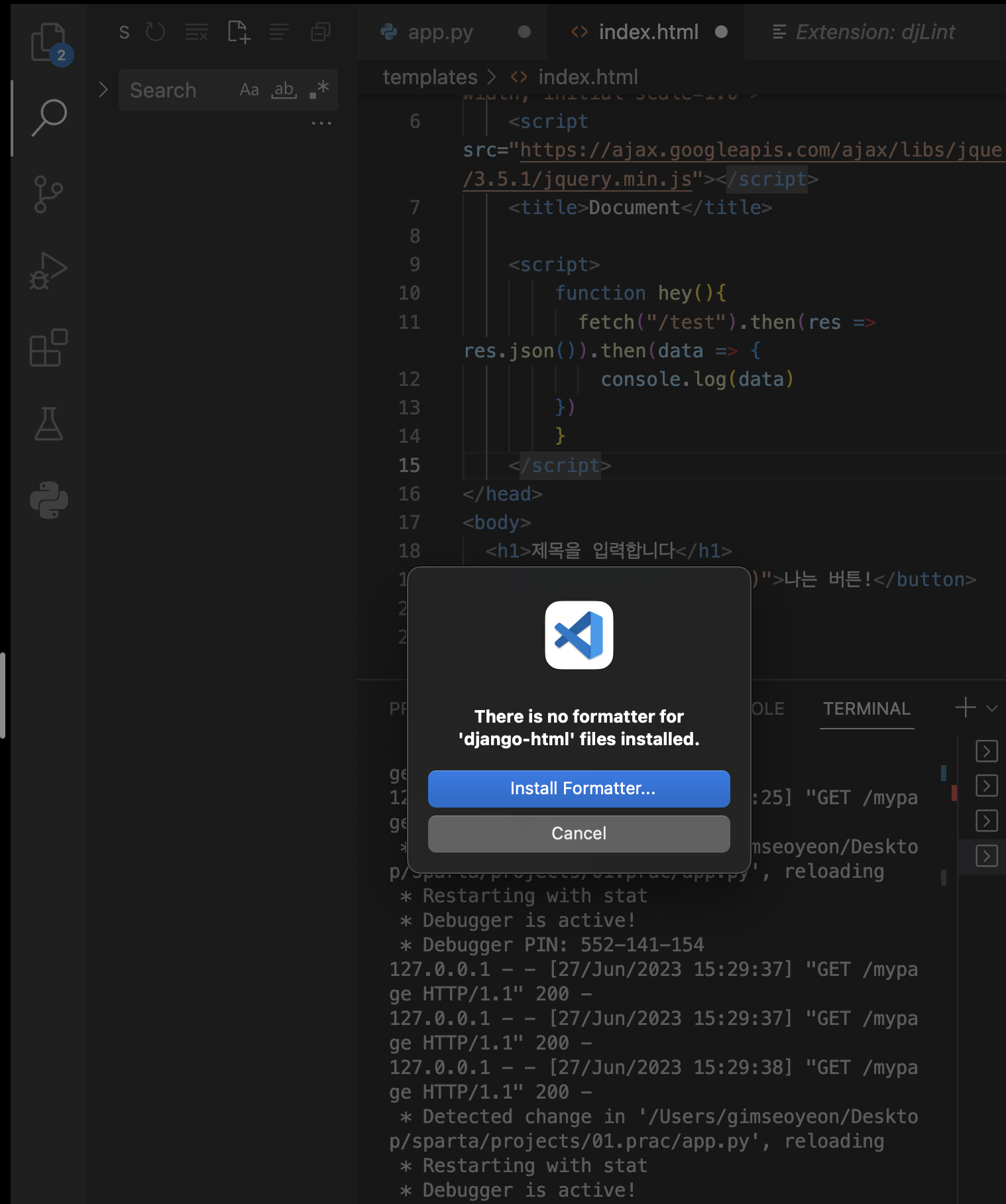1006x1204 pixels.
Task: Select the second terminal in the list
Action: coord(987,786)
